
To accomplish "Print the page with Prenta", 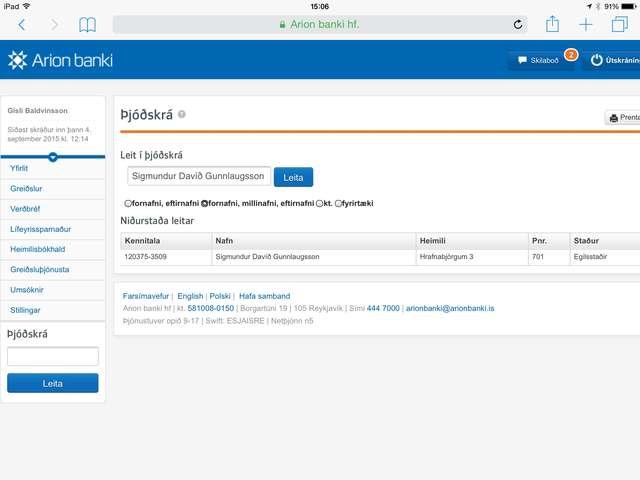I will [x=622, y=118].
